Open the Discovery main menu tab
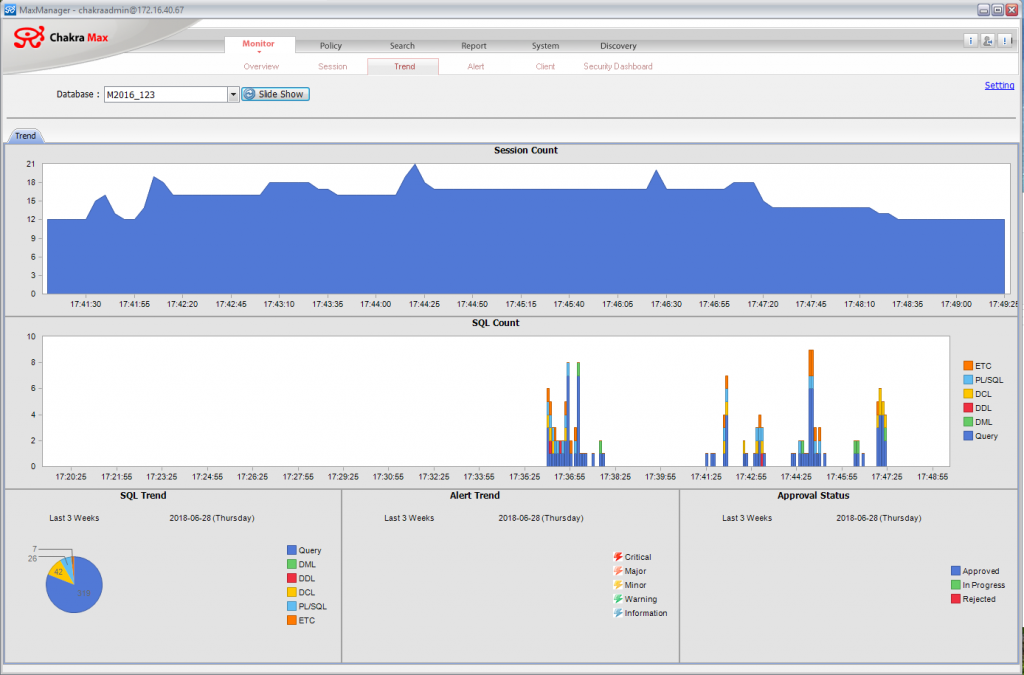 point(618,46)
